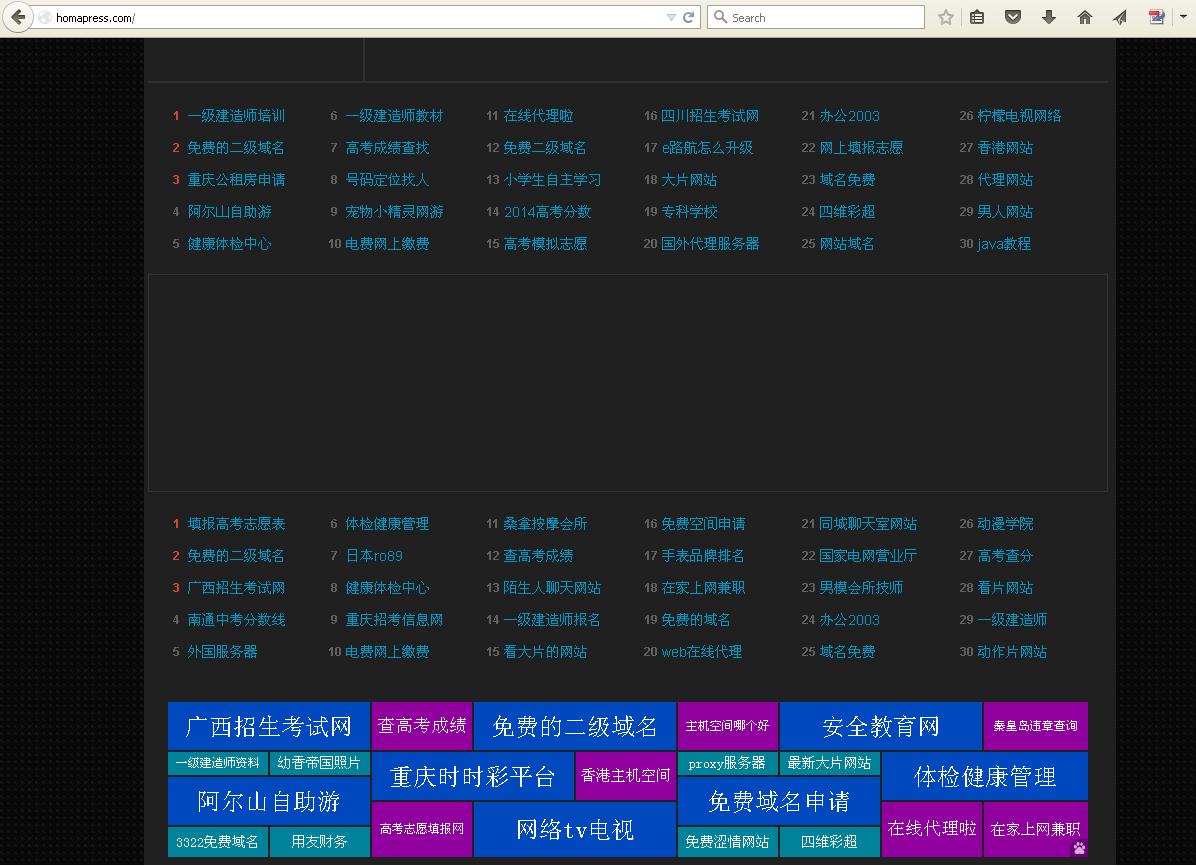Open the Downloads arrow icon
Viewport: 1196px width, 866px height.
(x=1048, y=17)
